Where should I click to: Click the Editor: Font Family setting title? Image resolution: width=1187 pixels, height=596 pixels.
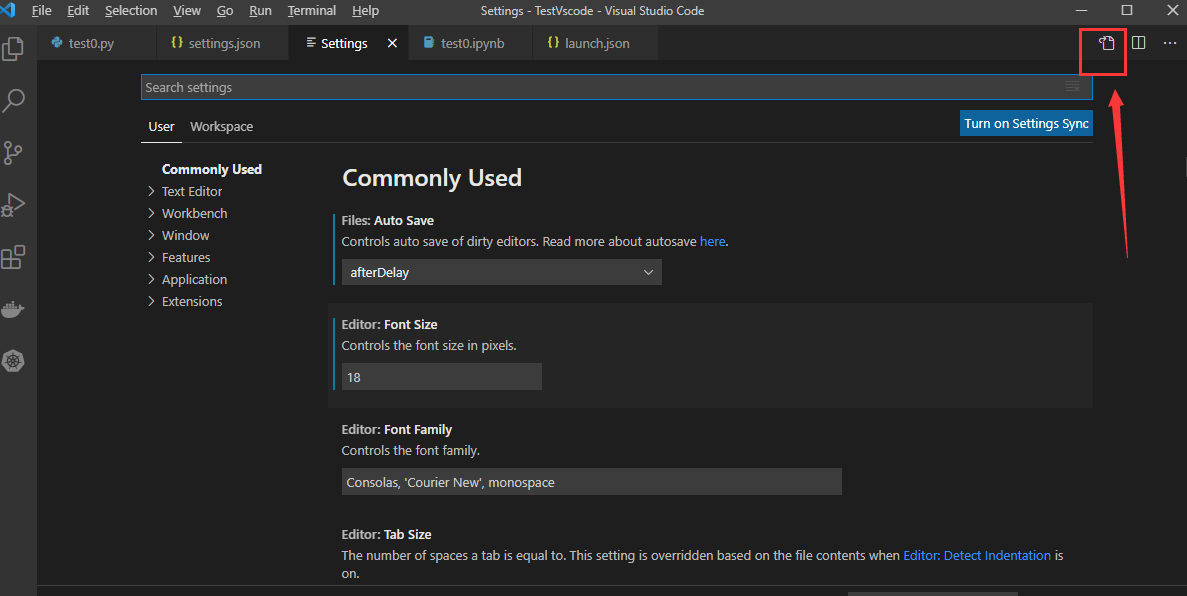pos(397,429)
